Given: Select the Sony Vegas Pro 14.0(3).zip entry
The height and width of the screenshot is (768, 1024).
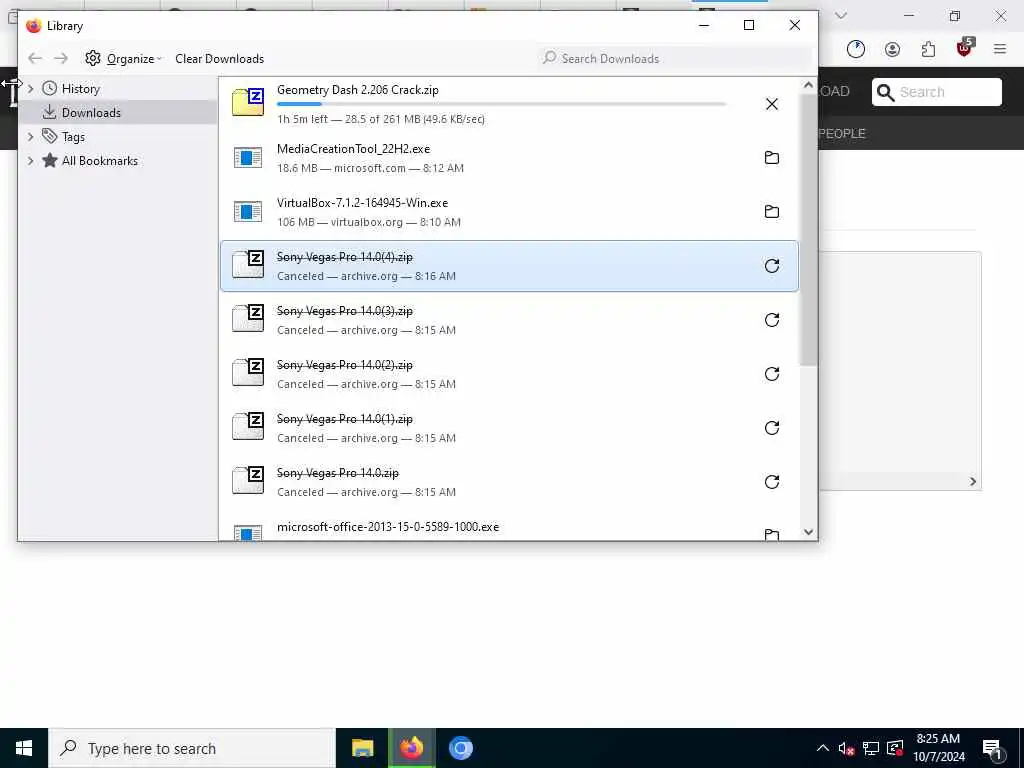Looking at the screenshot, I should coord(509,320).
